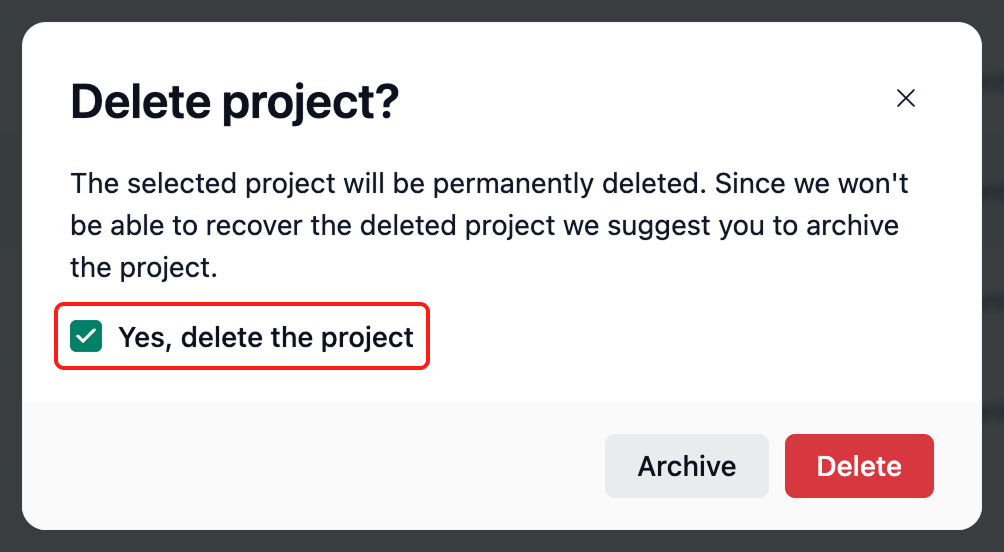Click the permanent deletion warning paragraph
The image size is (1004, 552).
485,226
